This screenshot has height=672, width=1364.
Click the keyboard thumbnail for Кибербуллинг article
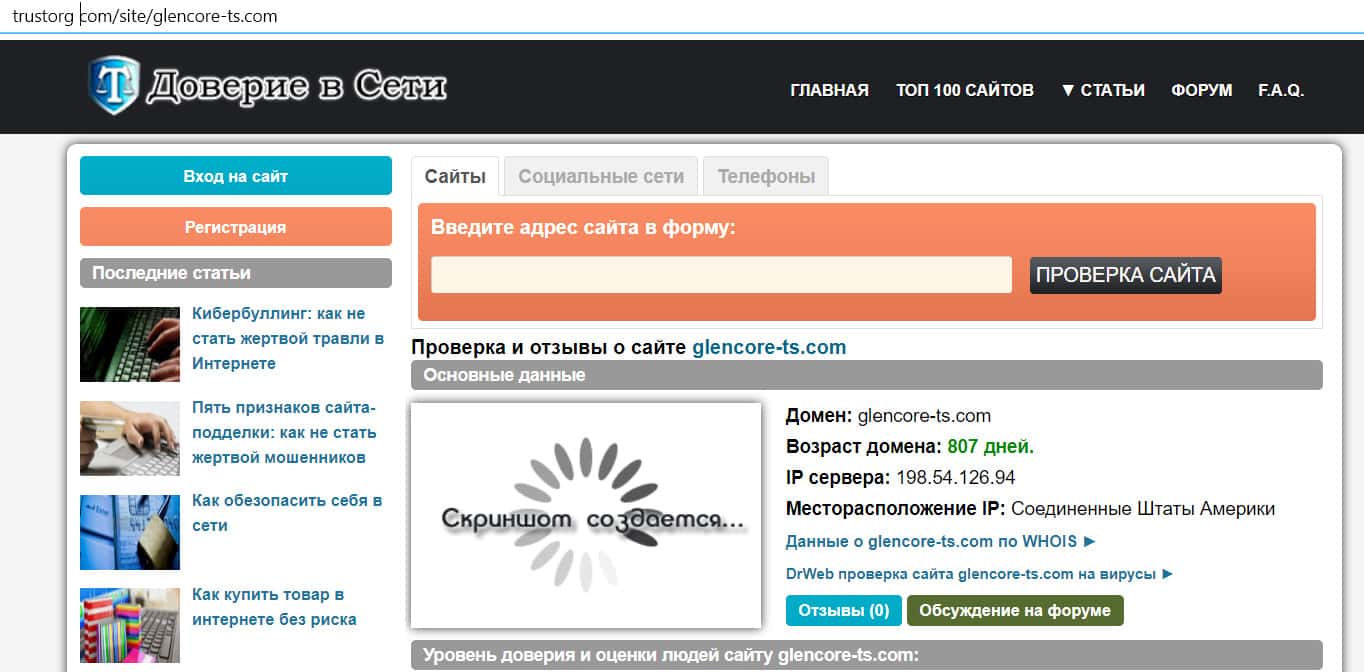coord(130,344)
